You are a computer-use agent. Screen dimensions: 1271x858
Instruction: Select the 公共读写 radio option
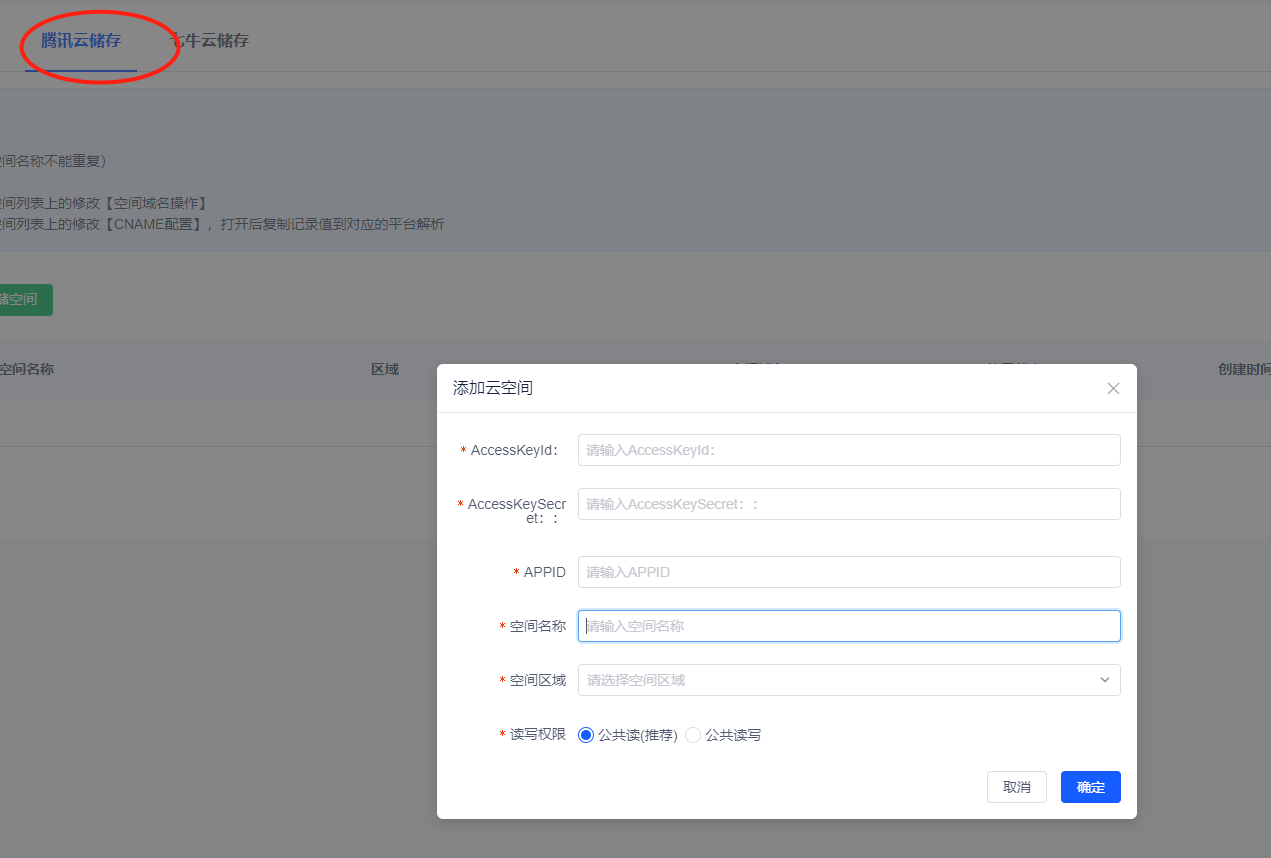(x=723, y=735)
